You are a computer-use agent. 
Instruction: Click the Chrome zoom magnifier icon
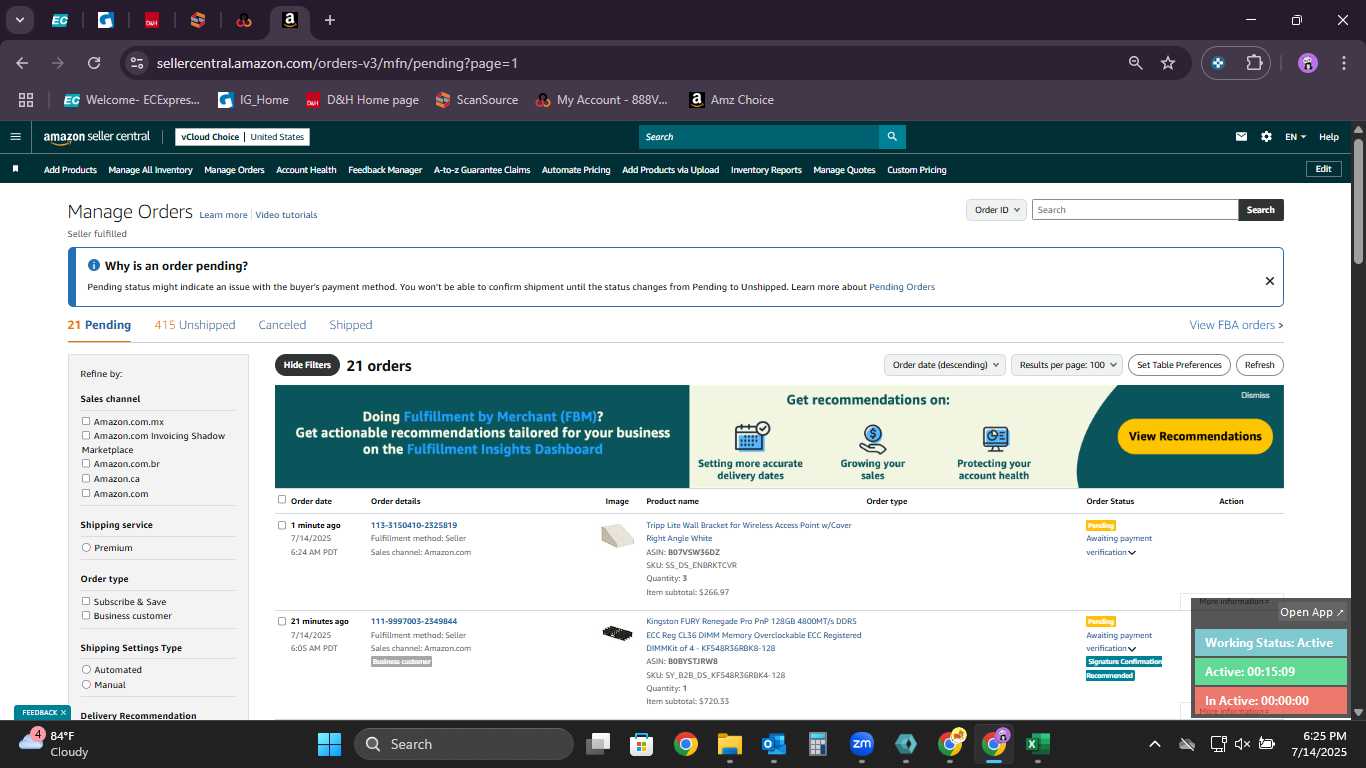click(x=1135, y=63)
